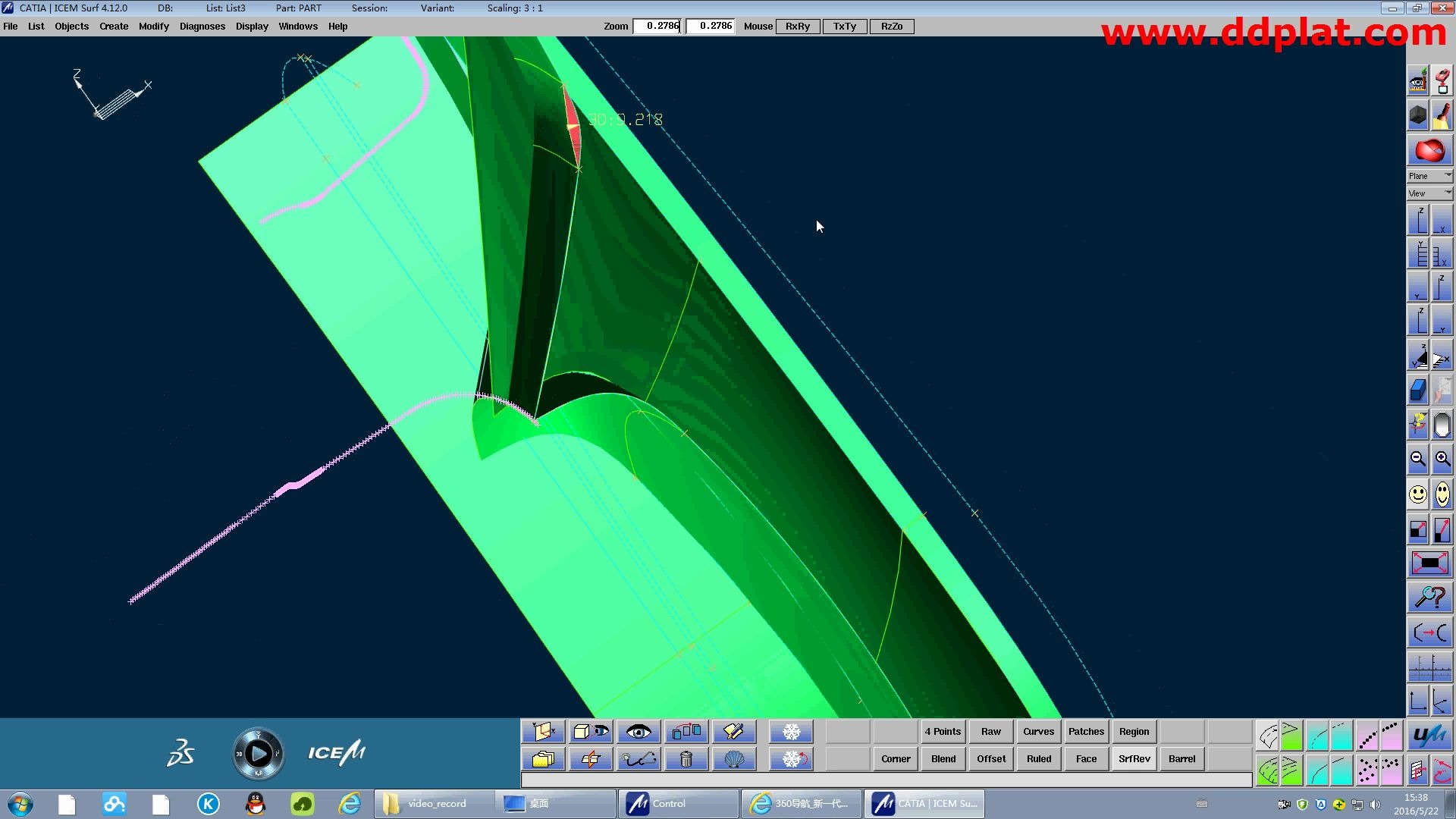Toggle the RxRy mouse mode
The height and width of the screenshot is (819, 1456).
click(797, 27)
